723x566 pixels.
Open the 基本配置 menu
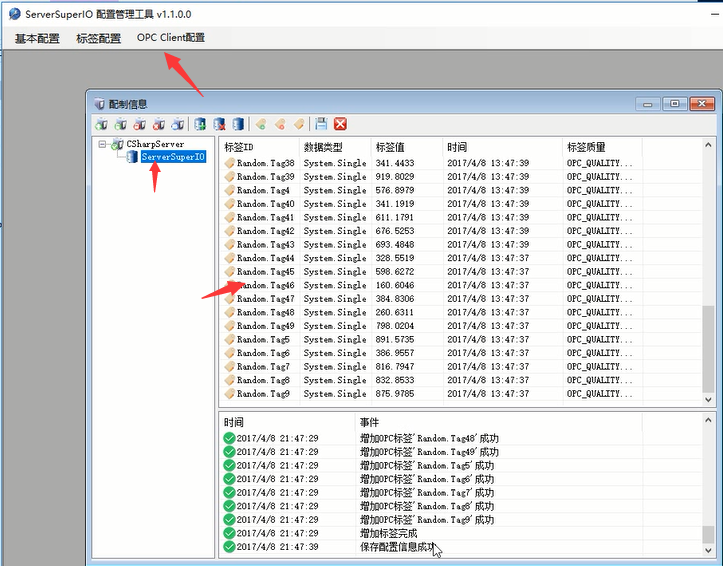coord(37,38)
